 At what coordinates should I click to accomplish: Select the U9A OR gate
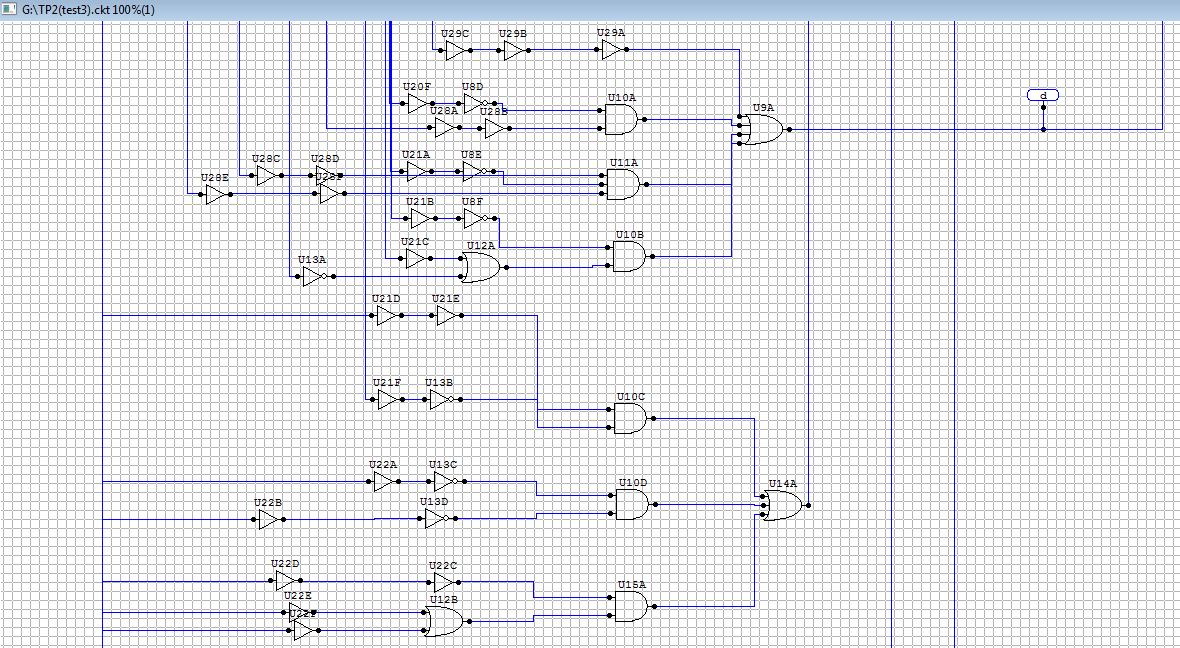[x=762, y=129]
